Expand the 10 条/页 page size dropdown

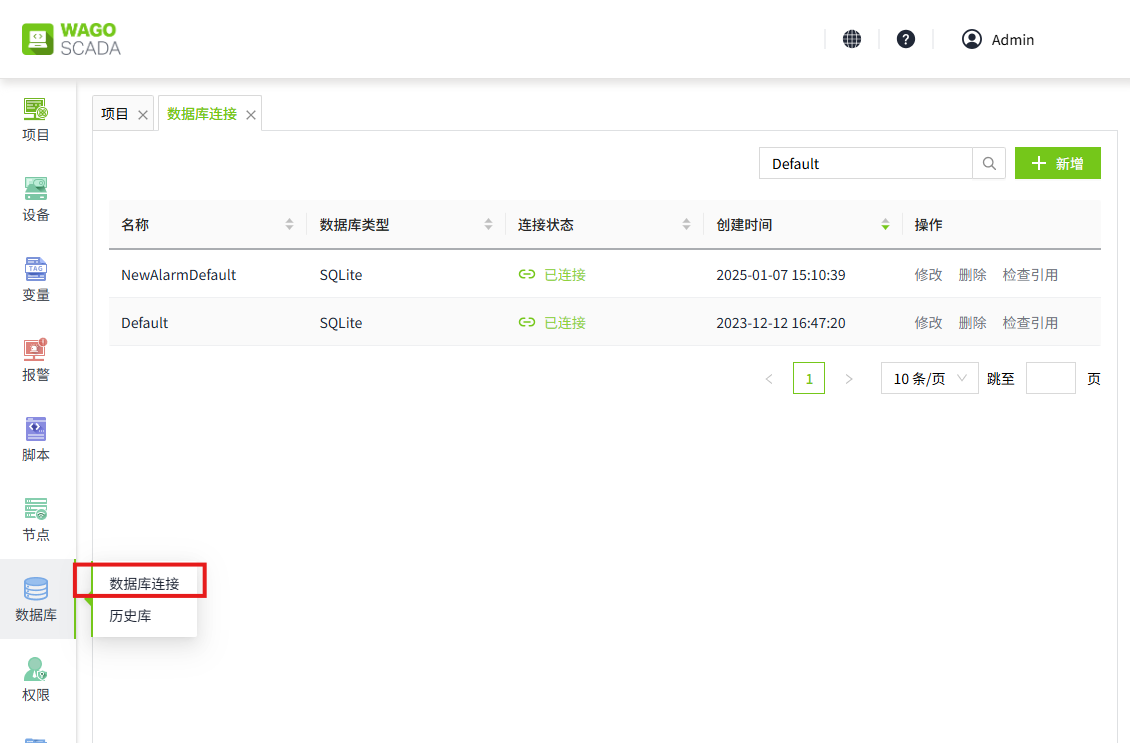pos(929,379)
